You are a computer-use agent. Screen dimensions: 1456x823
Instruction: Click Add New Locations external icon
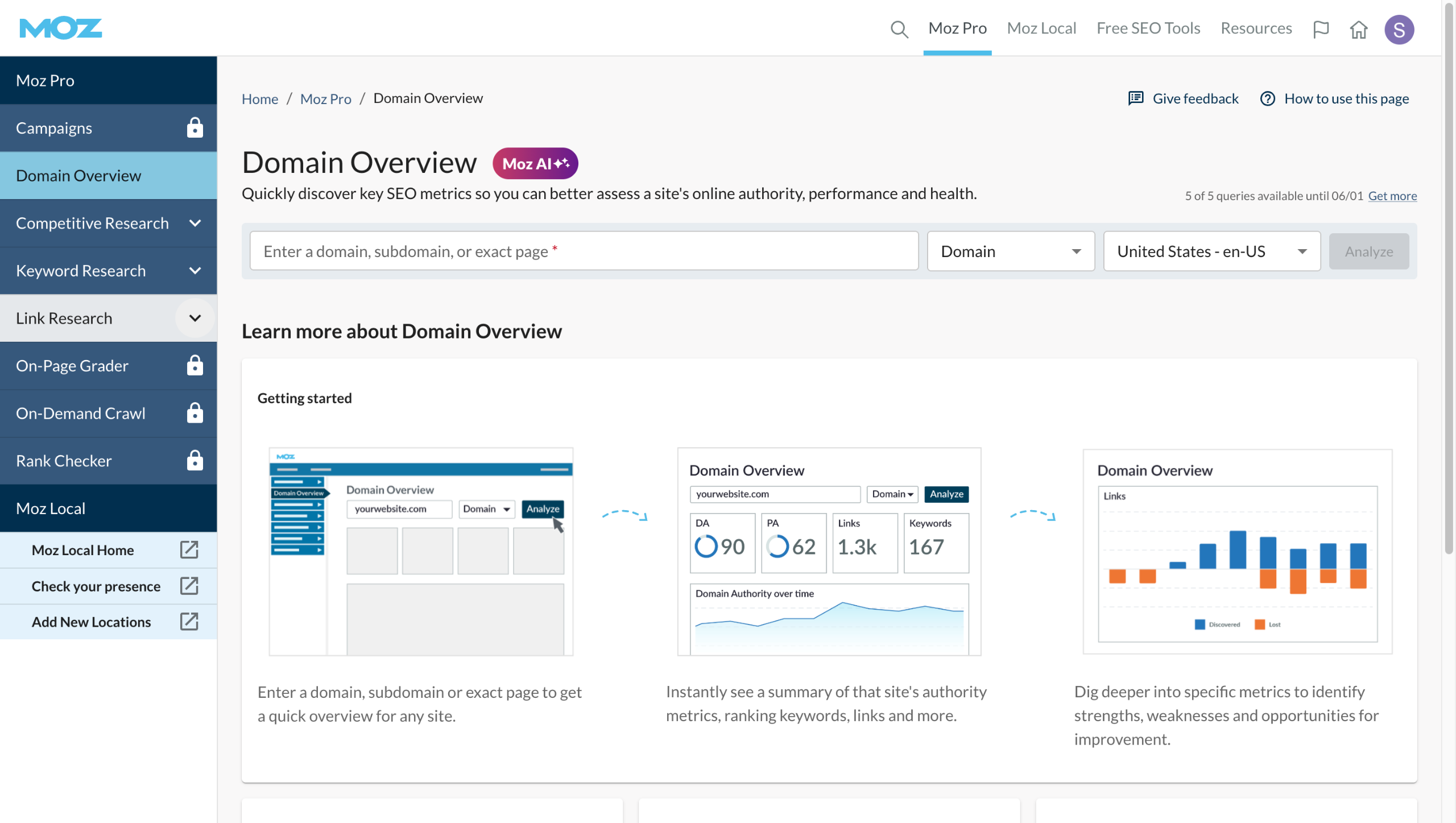point(189,622)
